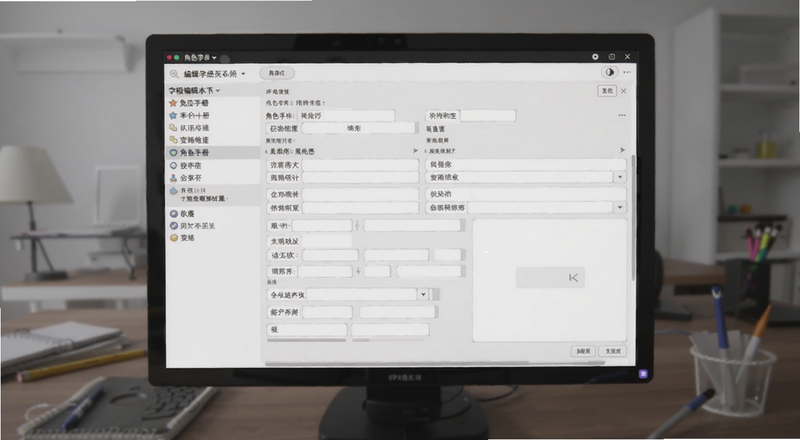Screen dimensions: 800x440
Task: Click the magnifier search icon in the toolbar
Action: point(174,74)
